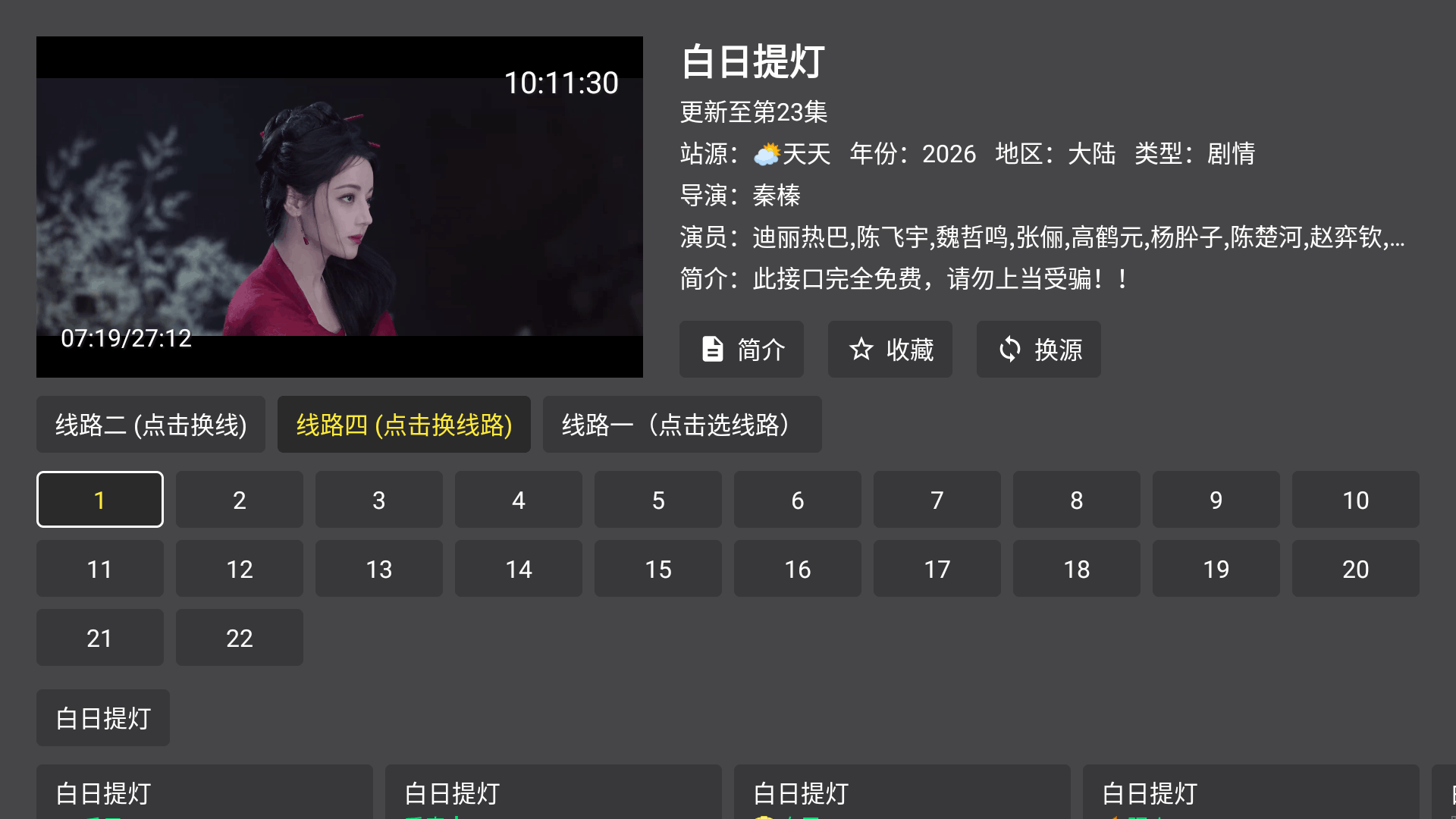1456x819 pixels.
Task: Open episode 10
Action: click(1356, 500)
